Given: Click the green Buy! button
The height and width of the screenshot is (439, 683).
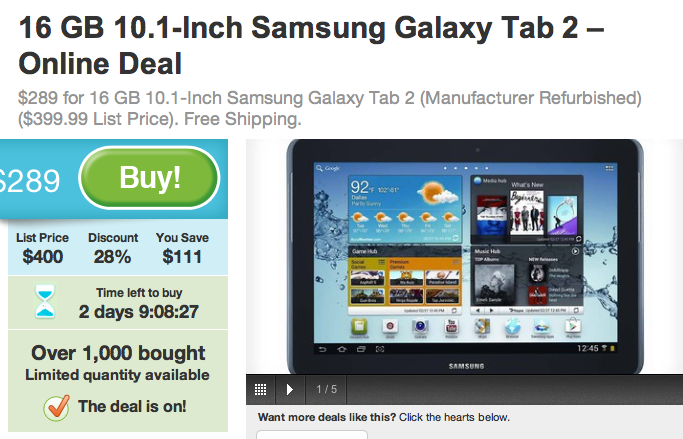Looking at the screenshot, I should [149, 178].
